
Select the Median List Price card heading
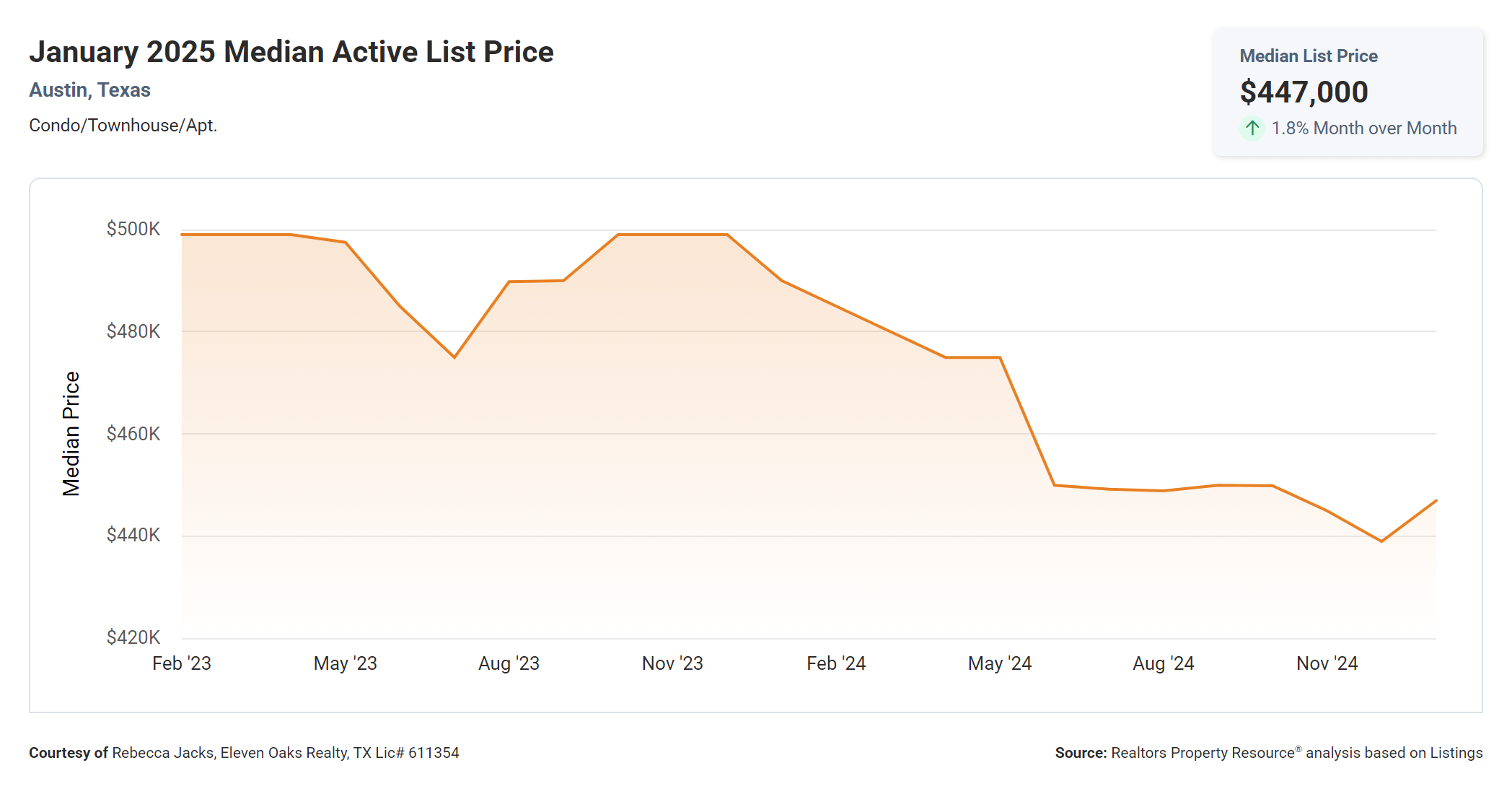(1308, 56)
